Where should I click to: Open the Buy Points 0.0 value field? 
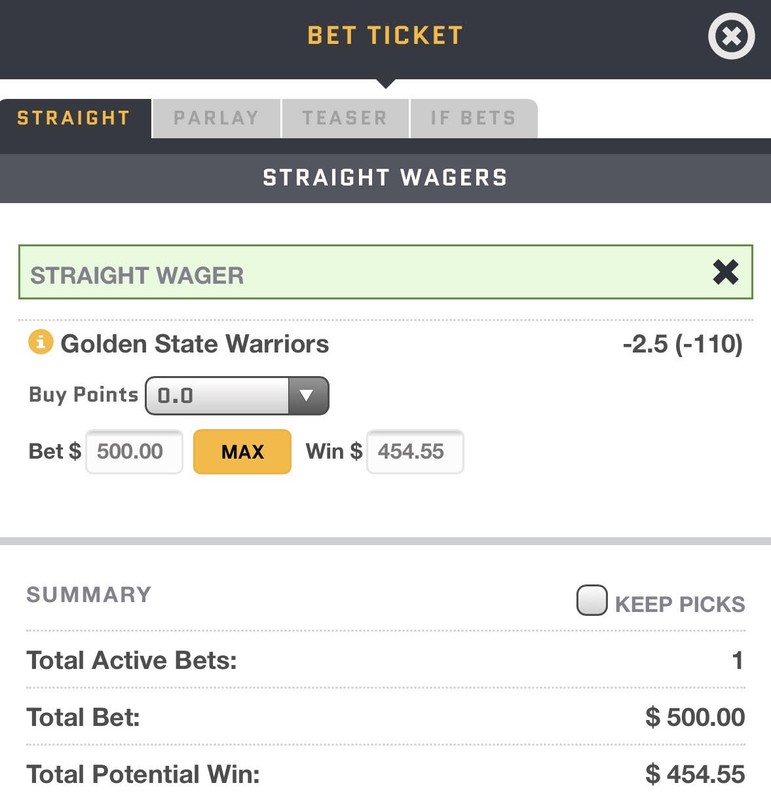point(217,395)
